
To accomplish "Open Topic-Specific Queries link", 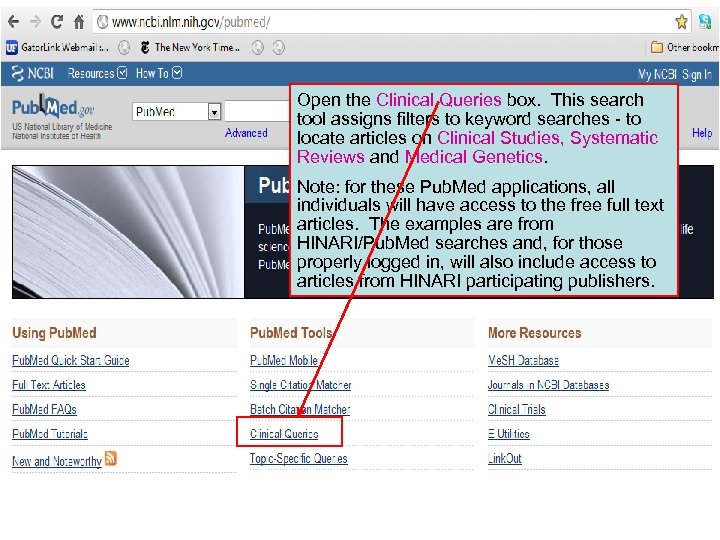I will tap(299, 458).
